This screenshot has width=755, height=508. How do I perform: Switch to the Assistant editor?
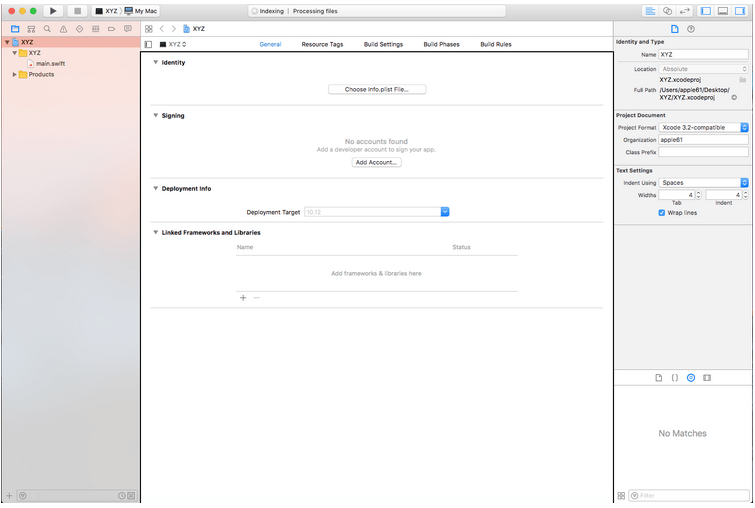pyautogui.click(x=667, y=11)
